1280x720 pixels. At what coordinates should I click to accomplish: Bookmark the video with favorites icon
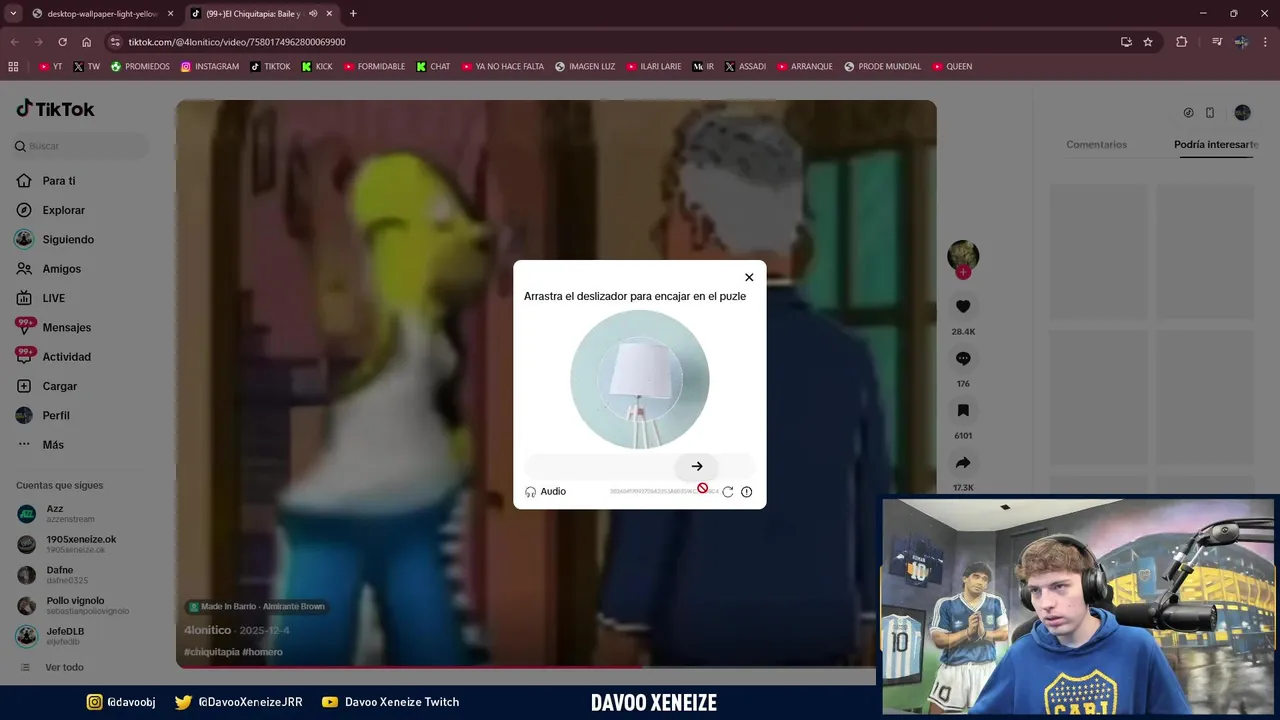coord(963,411)
